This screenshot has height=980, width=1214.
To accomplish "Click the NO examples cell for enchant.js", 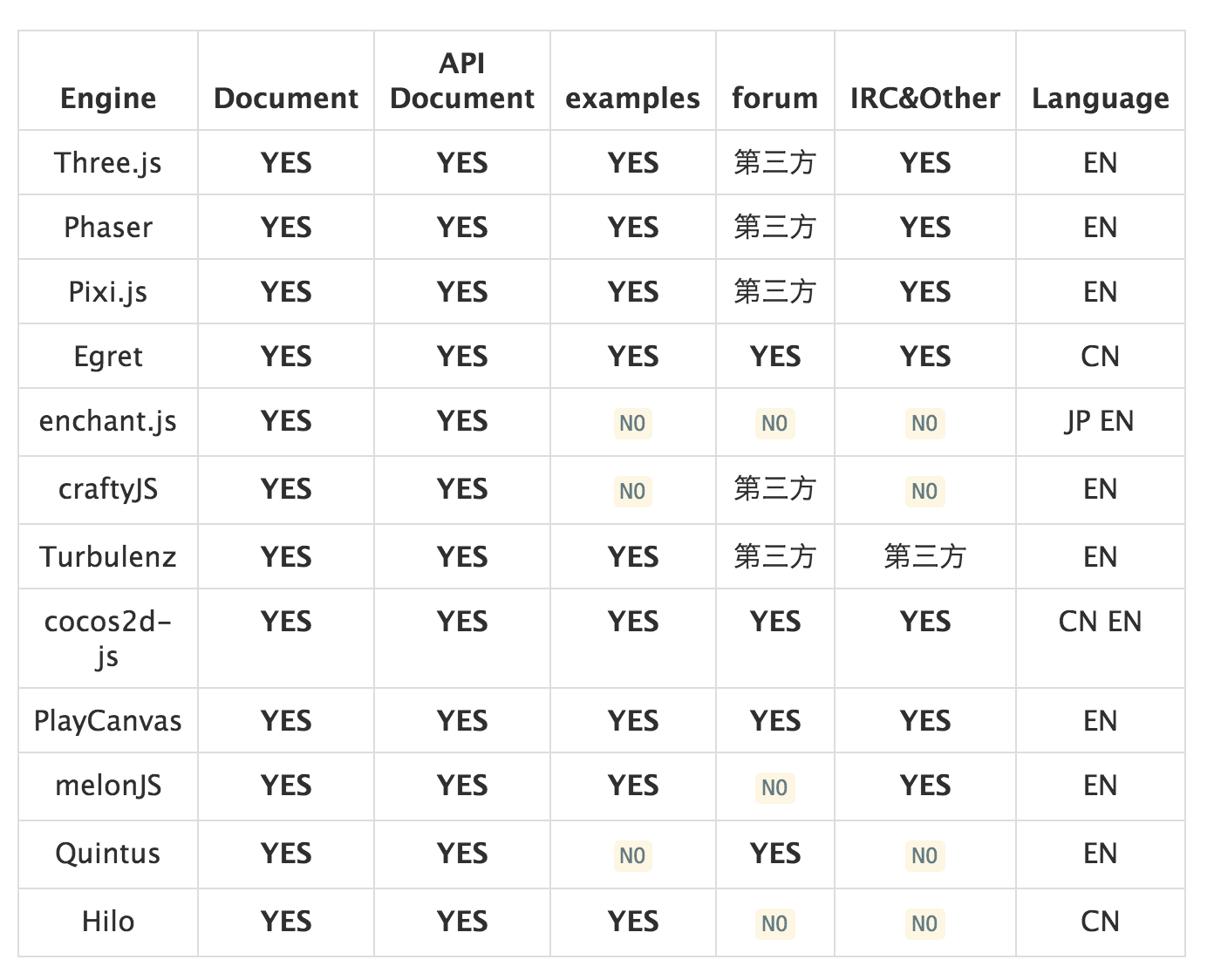I will click(x=632, y=423).
